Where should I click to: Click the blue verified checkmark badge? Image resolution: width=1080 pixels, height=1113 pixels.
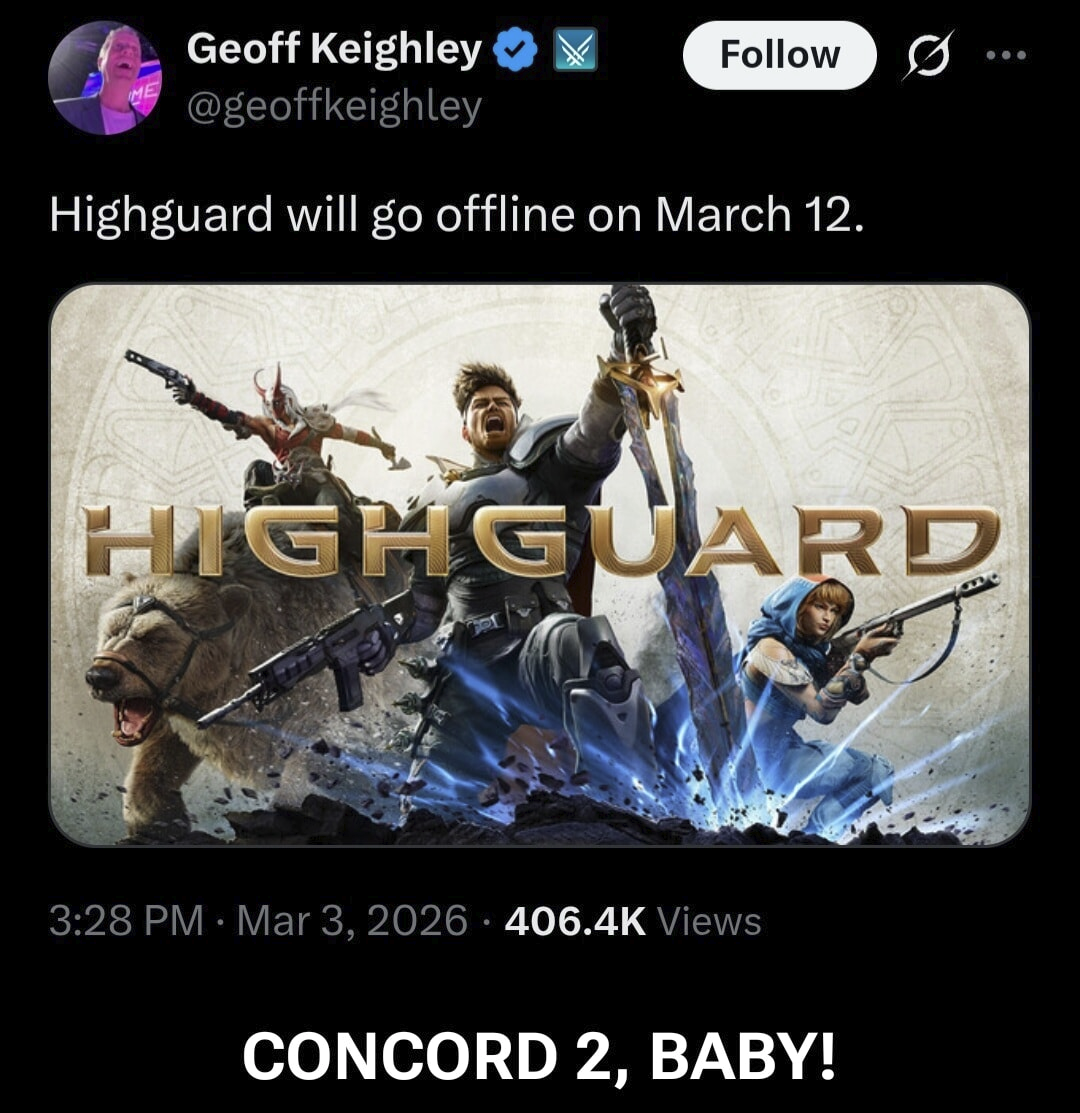coord(518,50)
